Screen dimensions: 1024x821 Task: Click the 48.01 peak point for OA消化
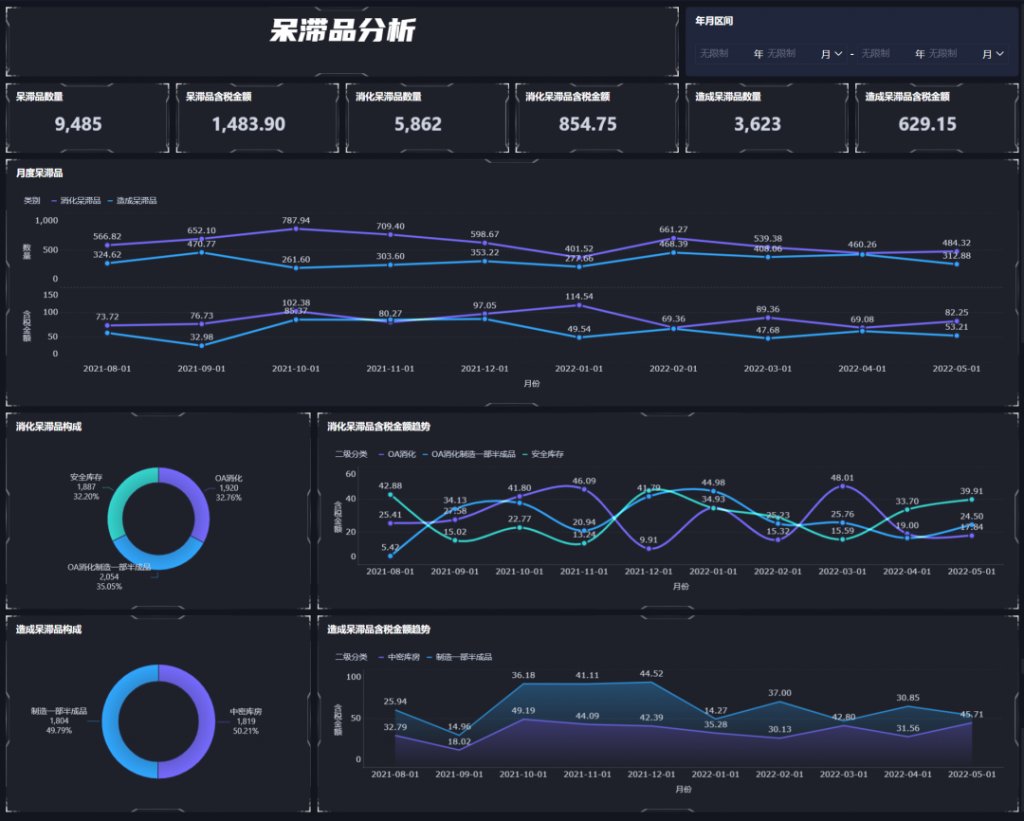(x=842, y=487)
